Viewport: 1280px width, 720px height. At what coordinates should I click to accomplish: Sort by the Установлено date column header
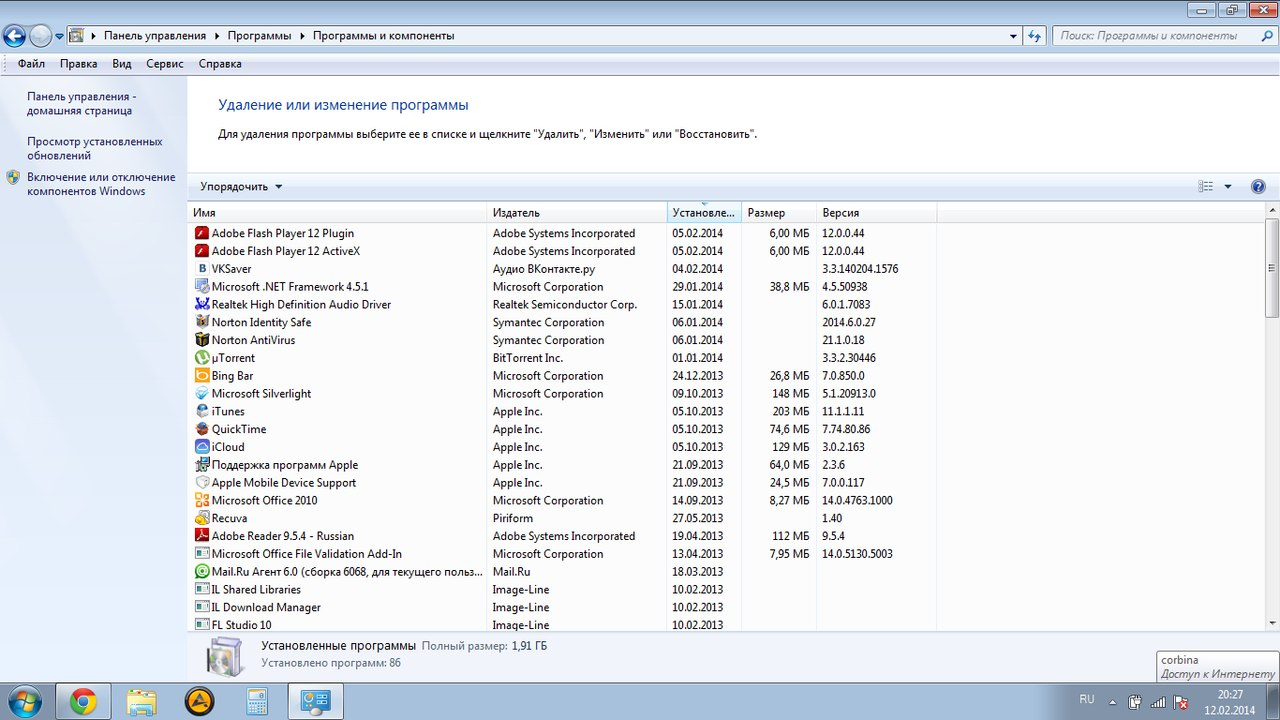tap(704, 213)
